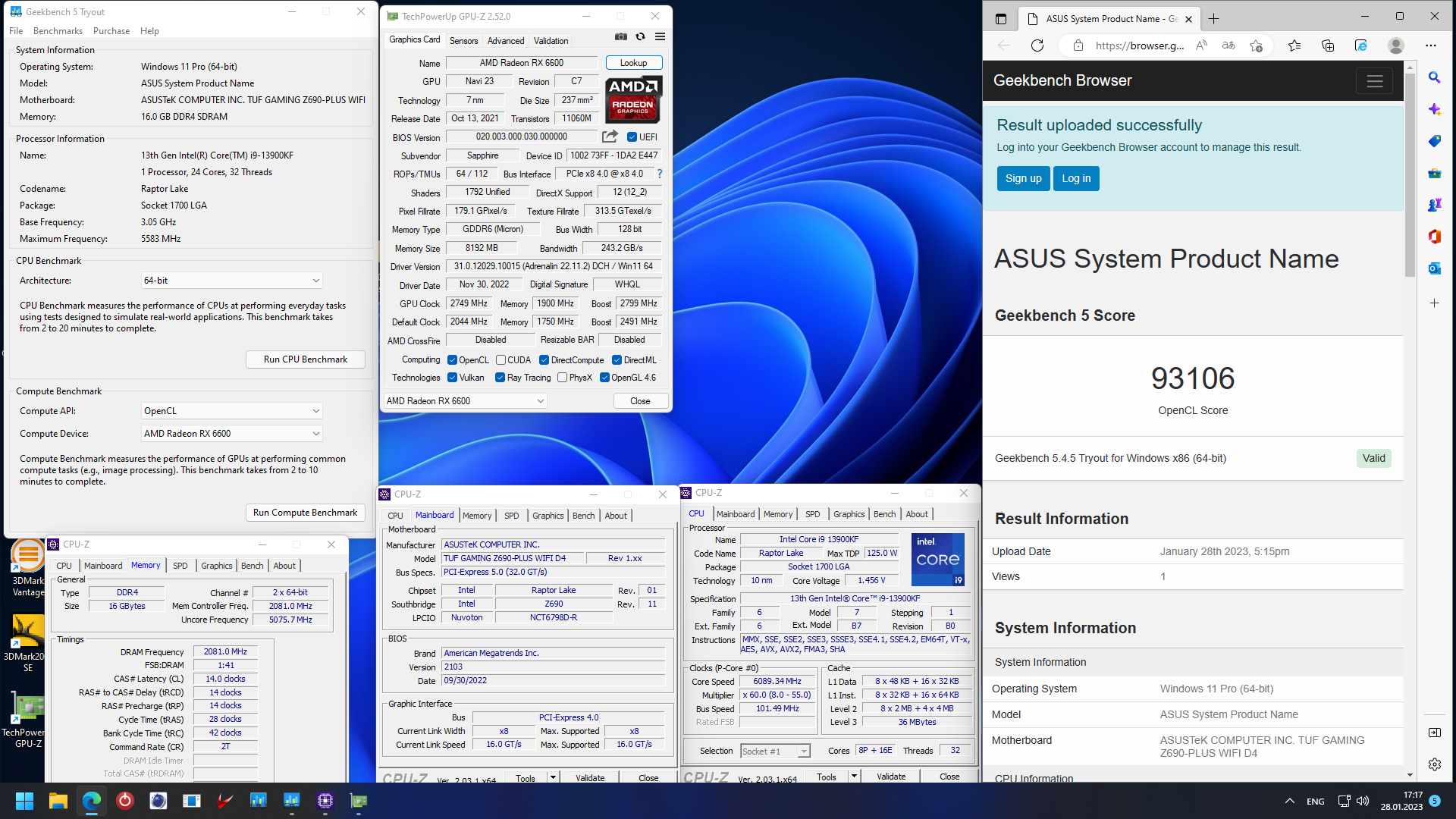This screenshot has height=819, width=1456.
Task: Expand Tools arrow in CPU-Z Mainboard window
Action: (x=553, y=777)
